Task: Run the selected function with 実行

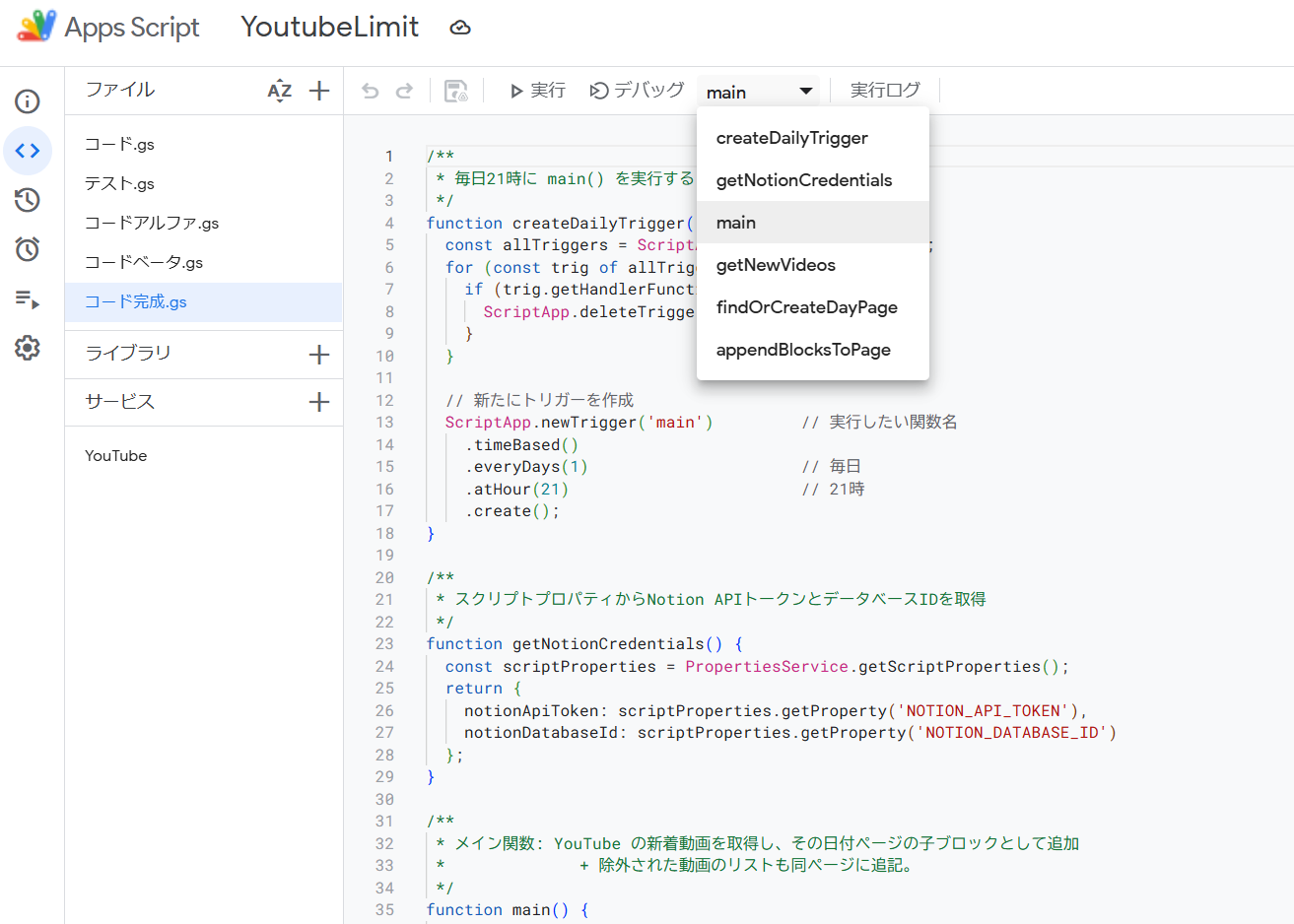Action: pos(537,91)
